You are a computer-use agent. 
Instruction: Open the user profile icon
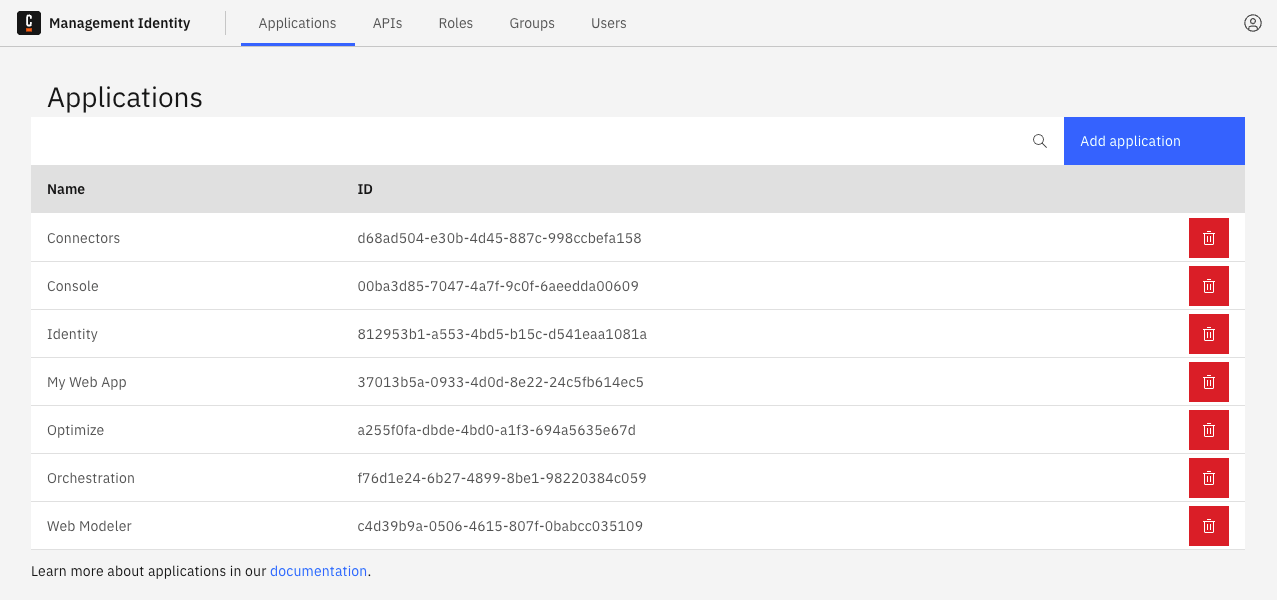click(x=1252, y=22)
